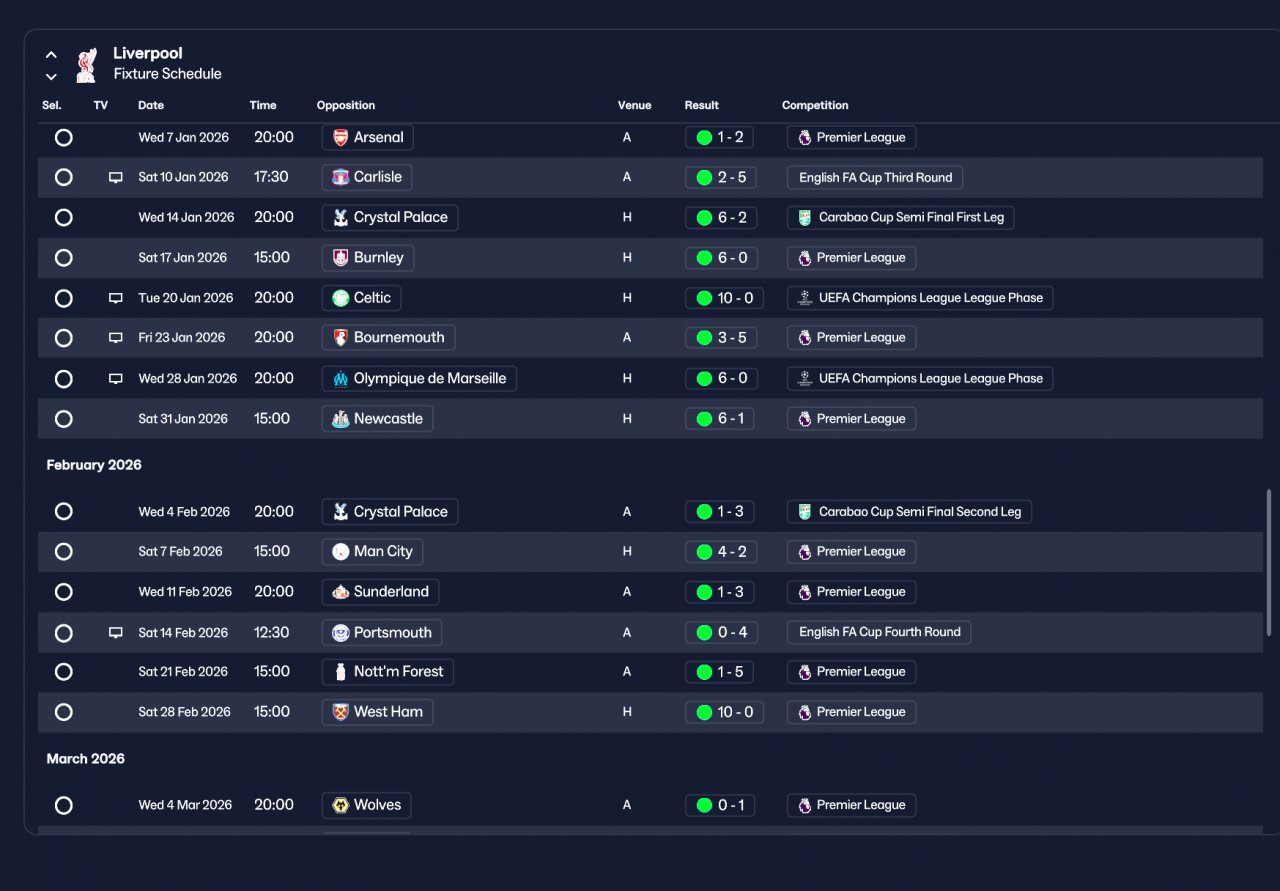Click the Sunderland club badge icon
The width and height of the screenshot is (1280, 891).
[341, 592]
